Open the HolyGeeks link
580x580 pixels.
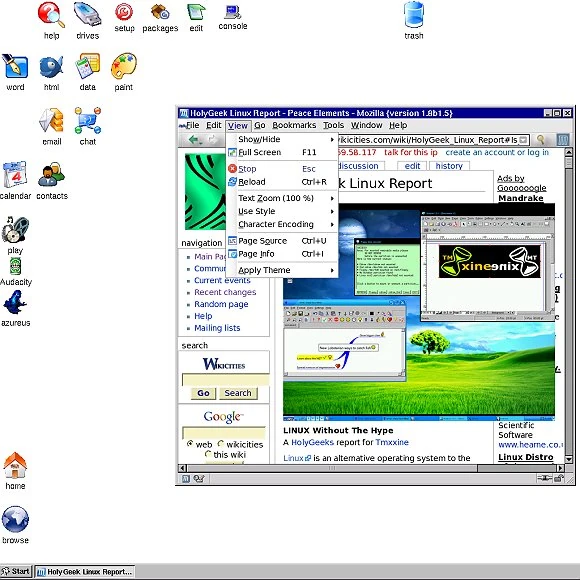312,442
